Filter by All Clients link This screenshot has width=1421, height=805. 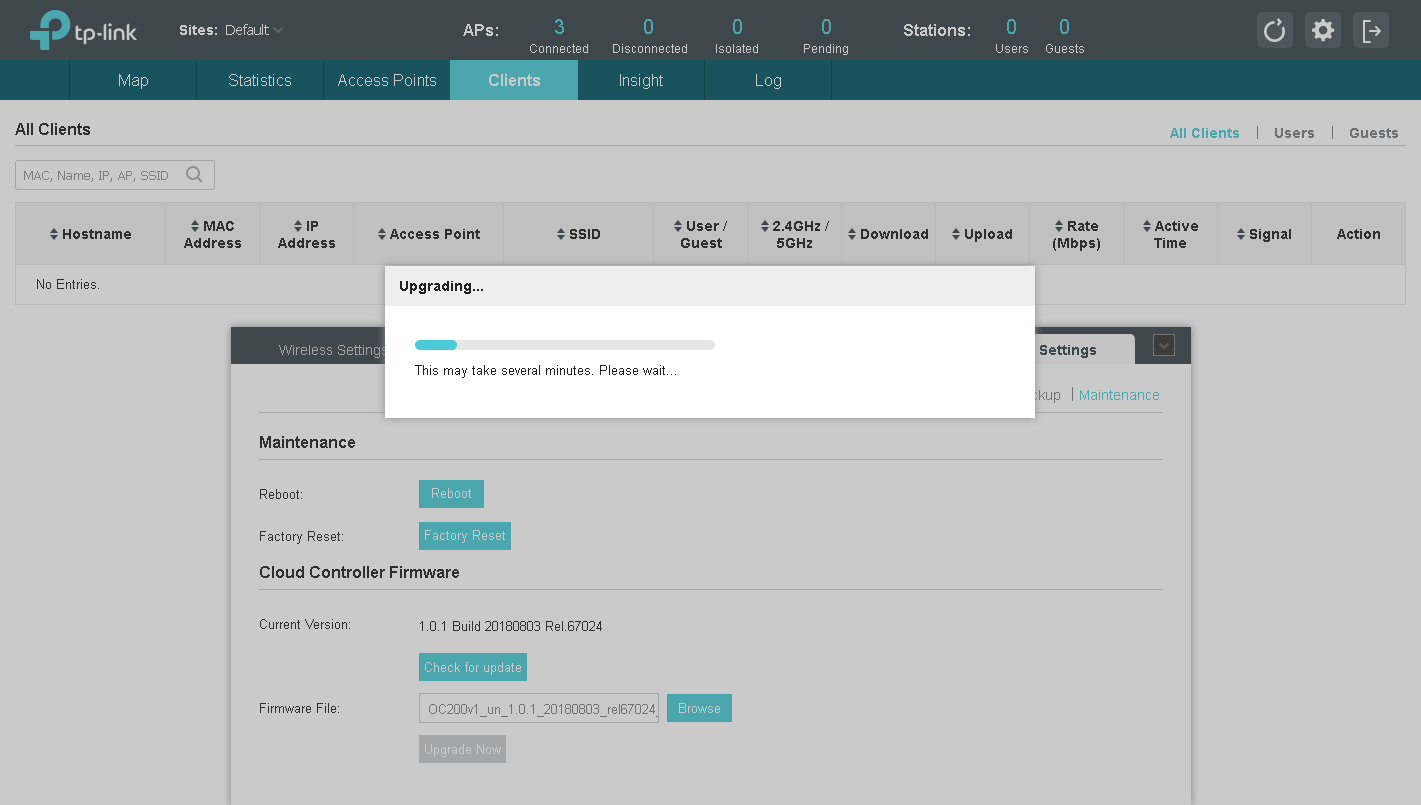(x=1204, y=133)
